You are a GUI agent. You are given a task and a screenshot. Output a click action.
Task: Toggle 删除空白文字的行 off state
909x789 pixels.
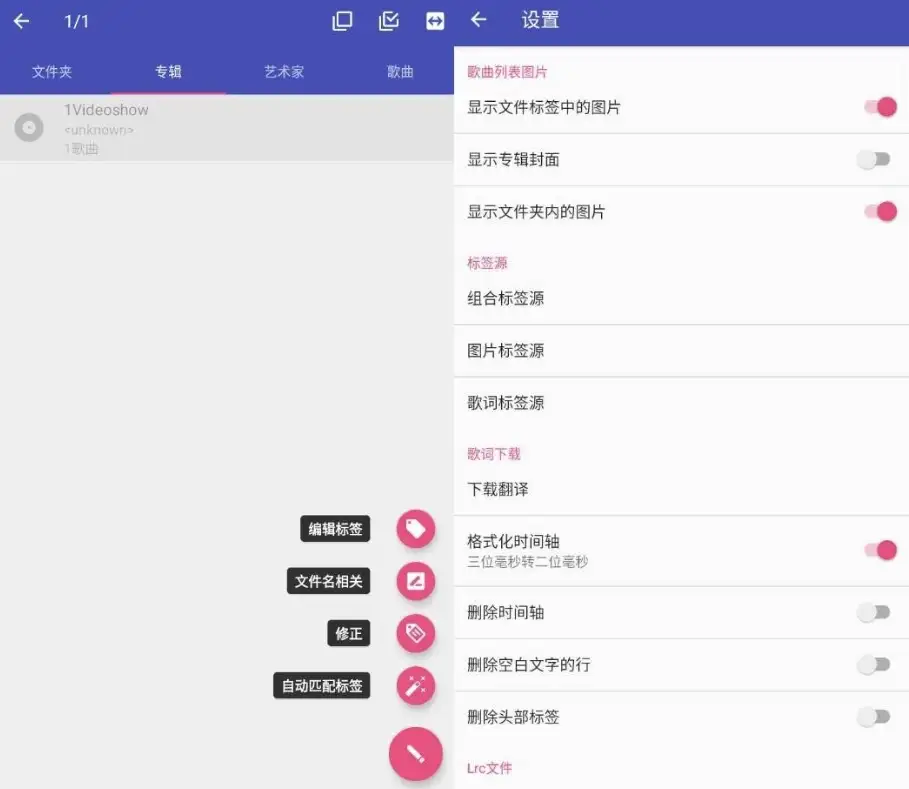tap(877, 665)
